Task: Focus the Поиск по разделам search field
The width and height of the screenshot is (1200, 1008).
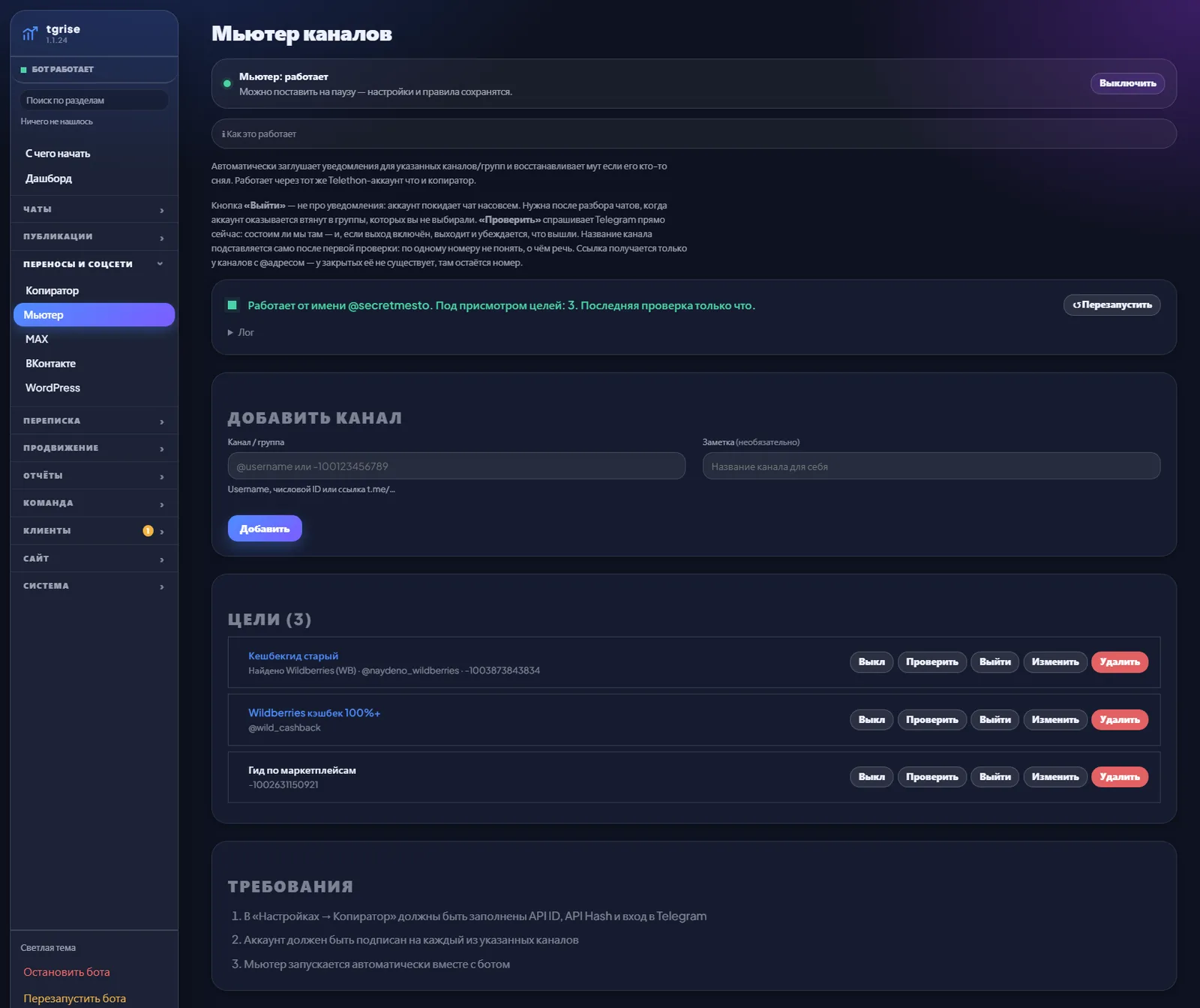Action: point(94,100)
